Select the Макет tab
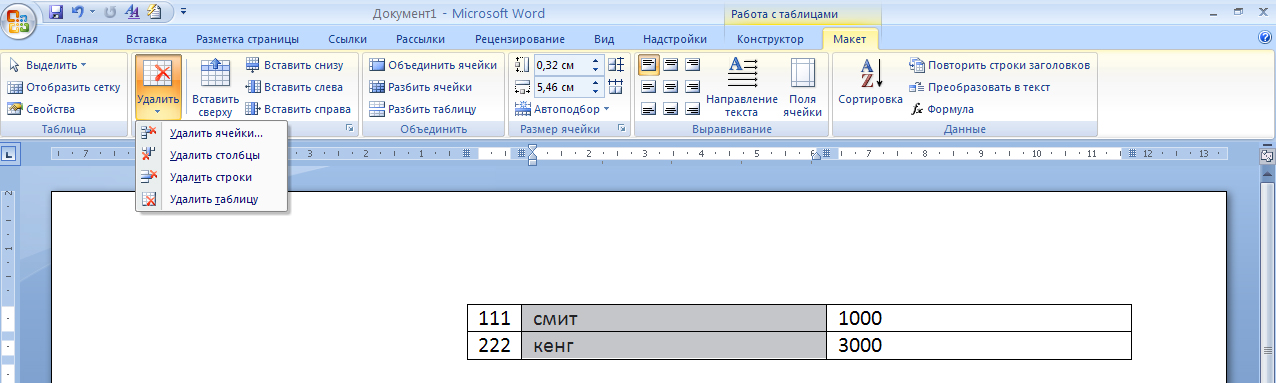The image size is (1276, 383). tap(850, 39)
